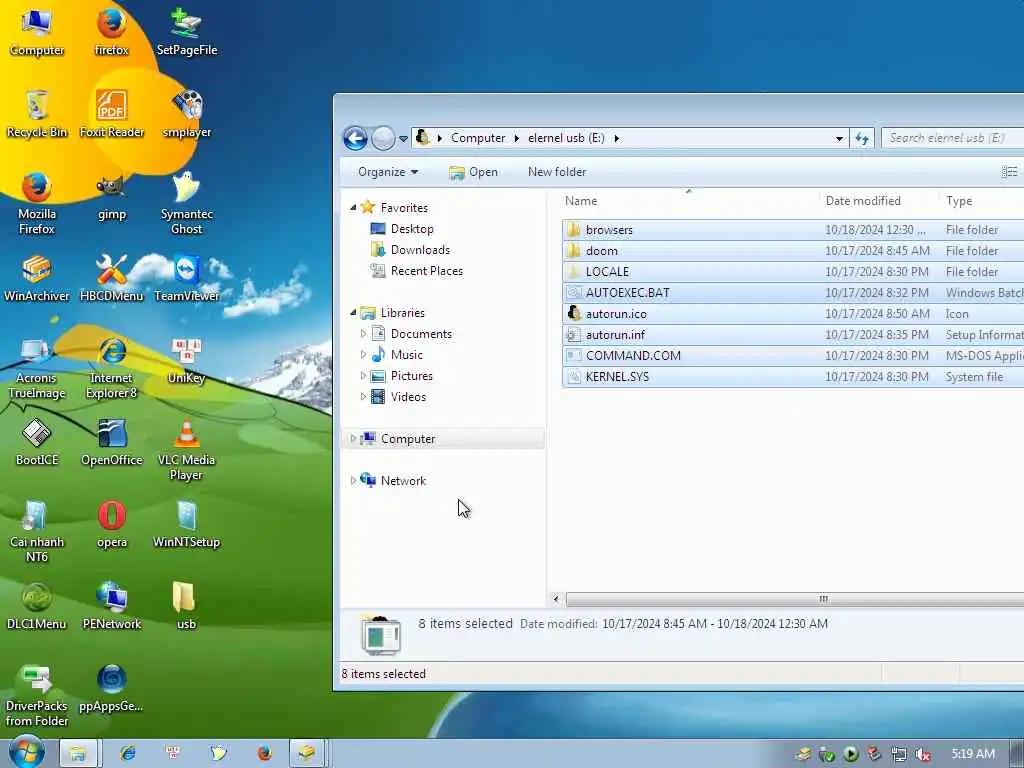The image size is (1024, 768).
Task: Open VLC Media Player icon
Action: (x=187, y=449)
